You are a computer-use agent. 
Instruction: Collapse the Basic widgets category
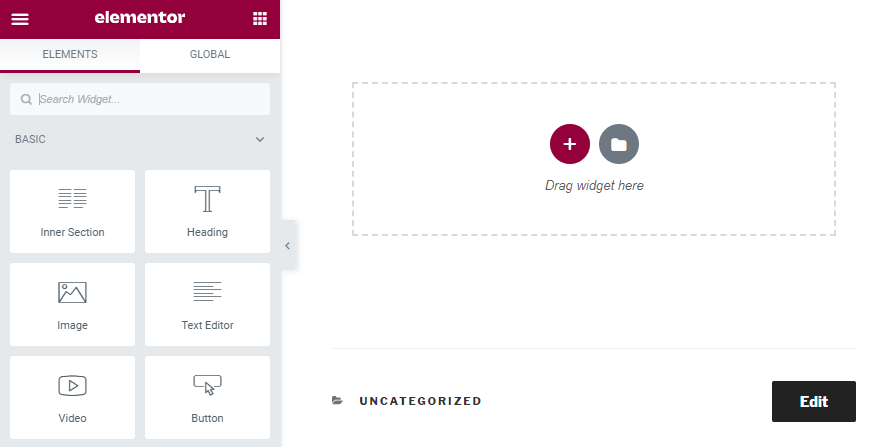[x=260, y=140]
